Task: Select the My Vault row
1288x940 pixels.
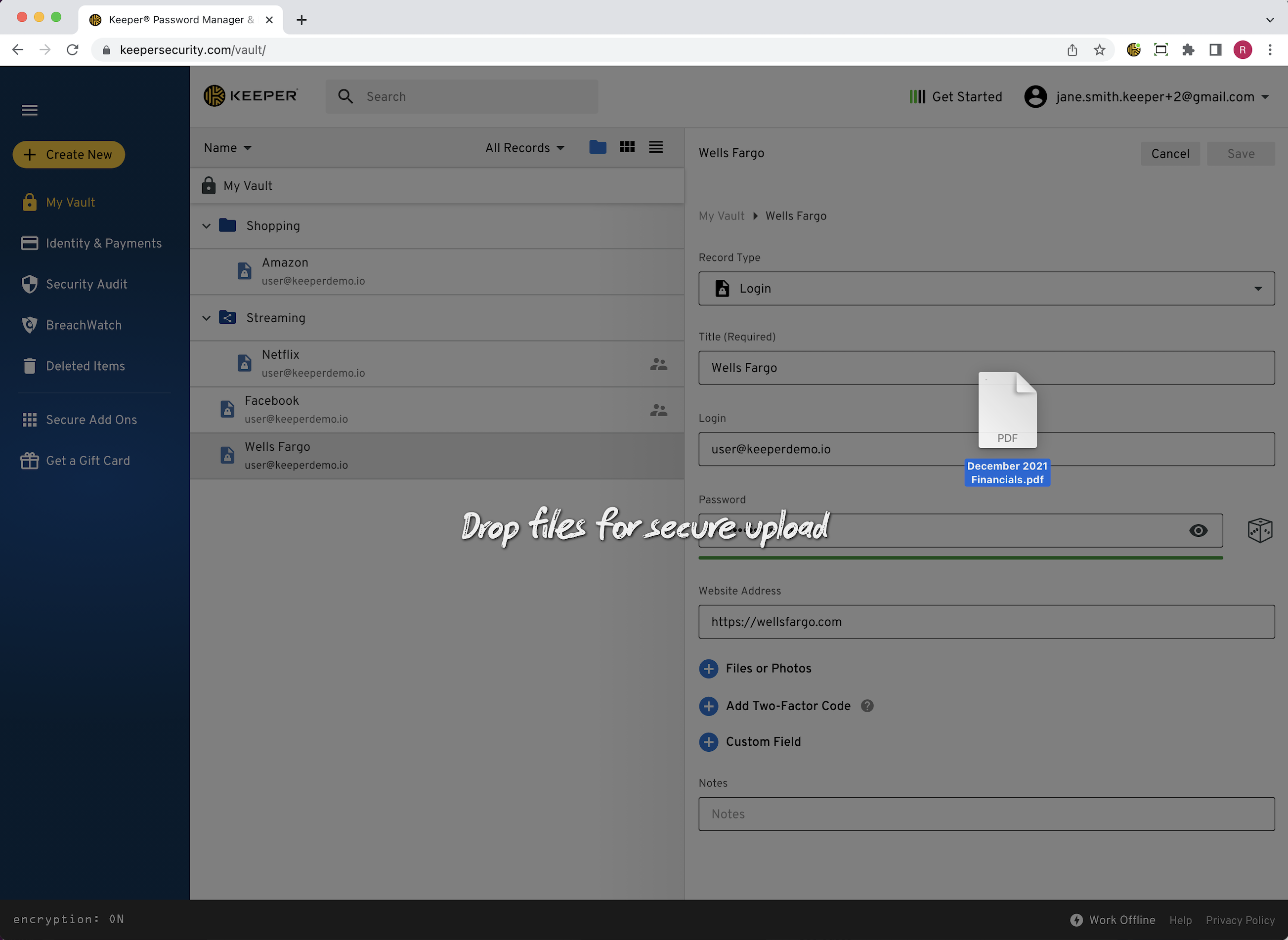Action: coord(437,186)
